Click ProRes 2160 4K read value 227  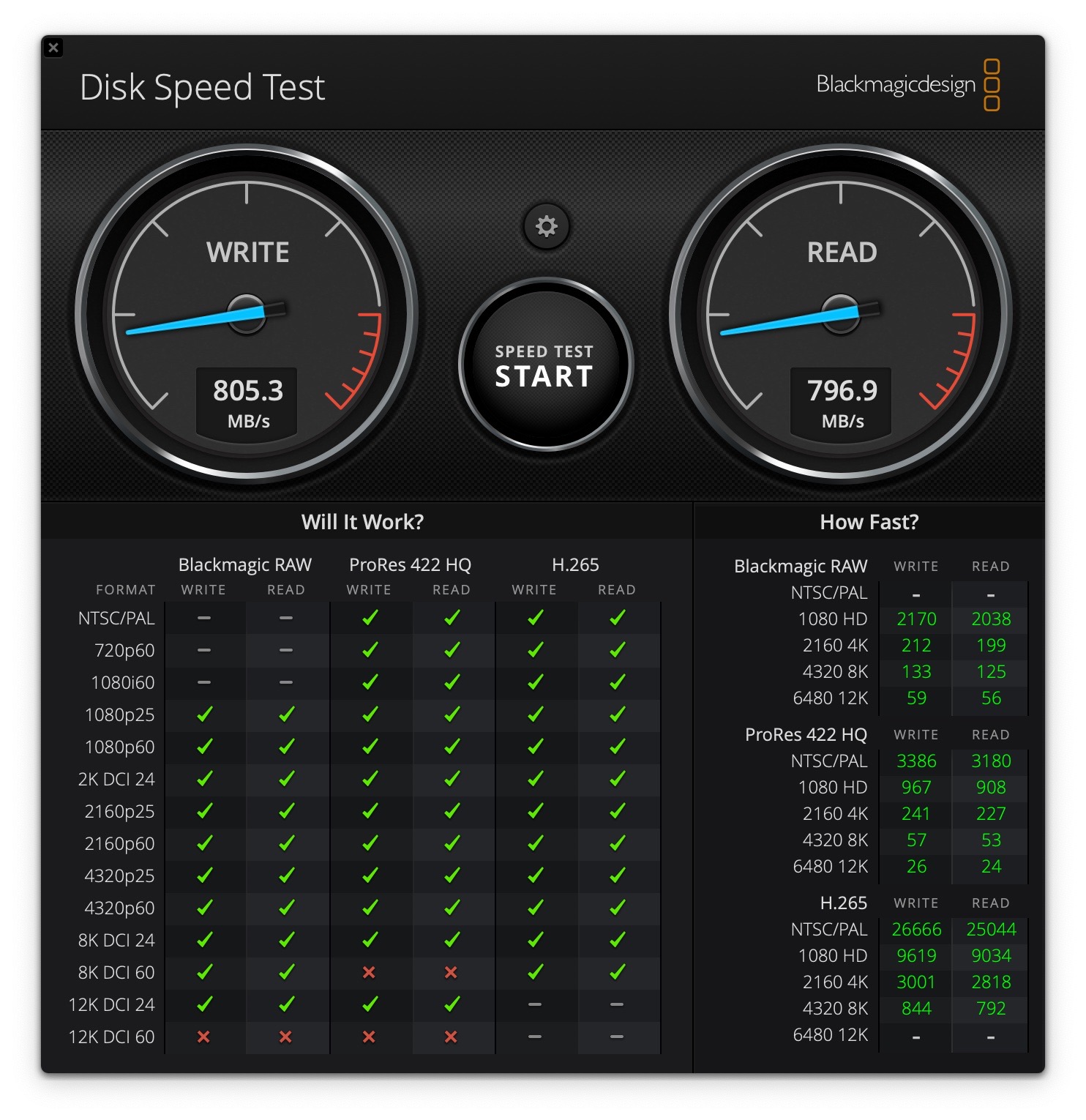pyautogui.click(x=991, y=814)
